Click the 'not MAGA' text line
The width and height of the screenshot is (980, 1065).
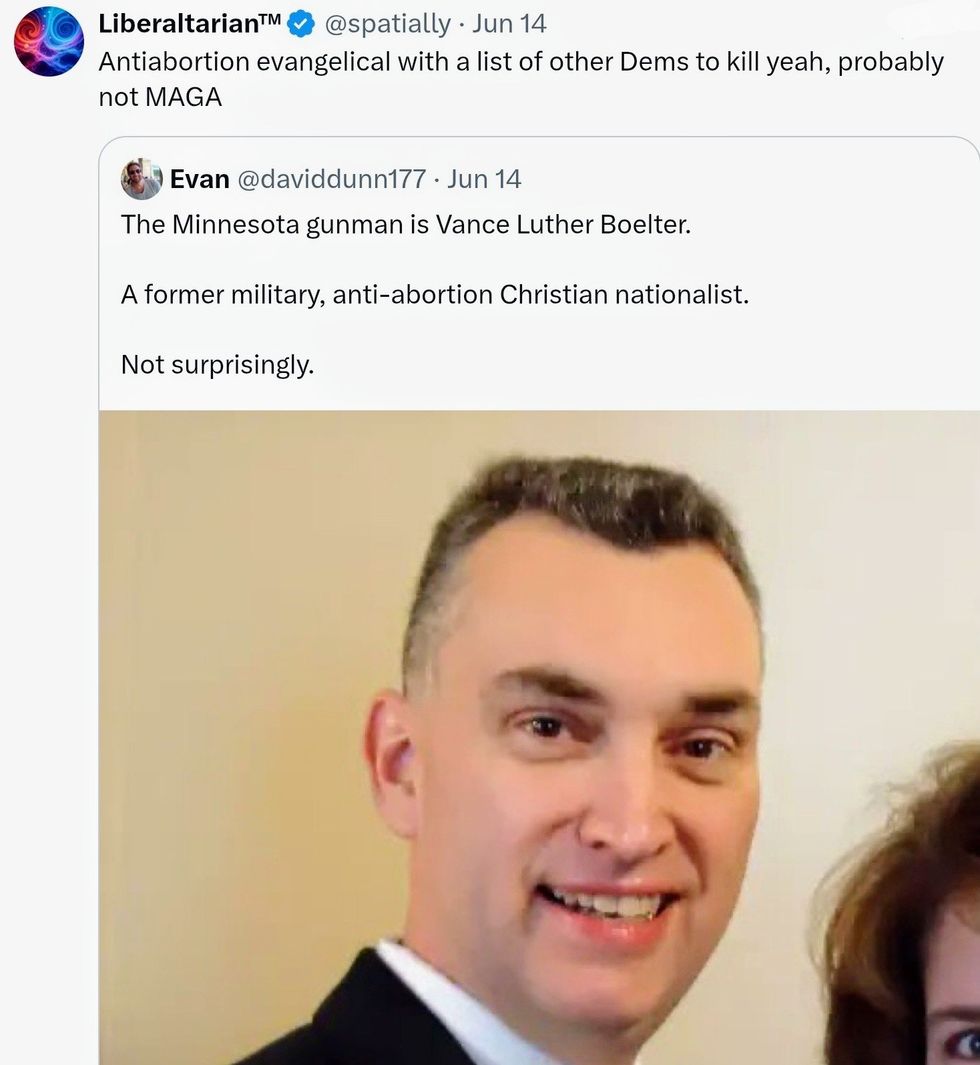pos(160,97)
